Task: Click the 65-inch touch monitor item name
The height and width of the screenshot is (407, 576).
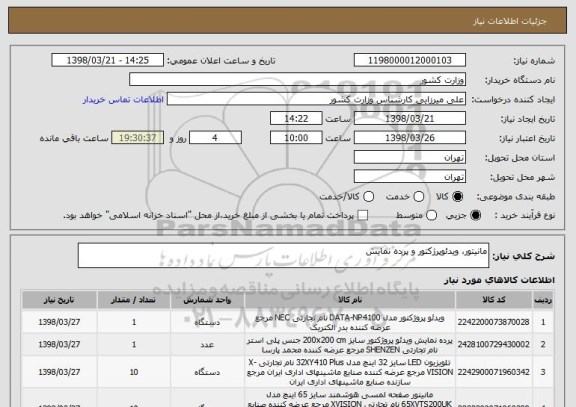Action: click(350, 399)
